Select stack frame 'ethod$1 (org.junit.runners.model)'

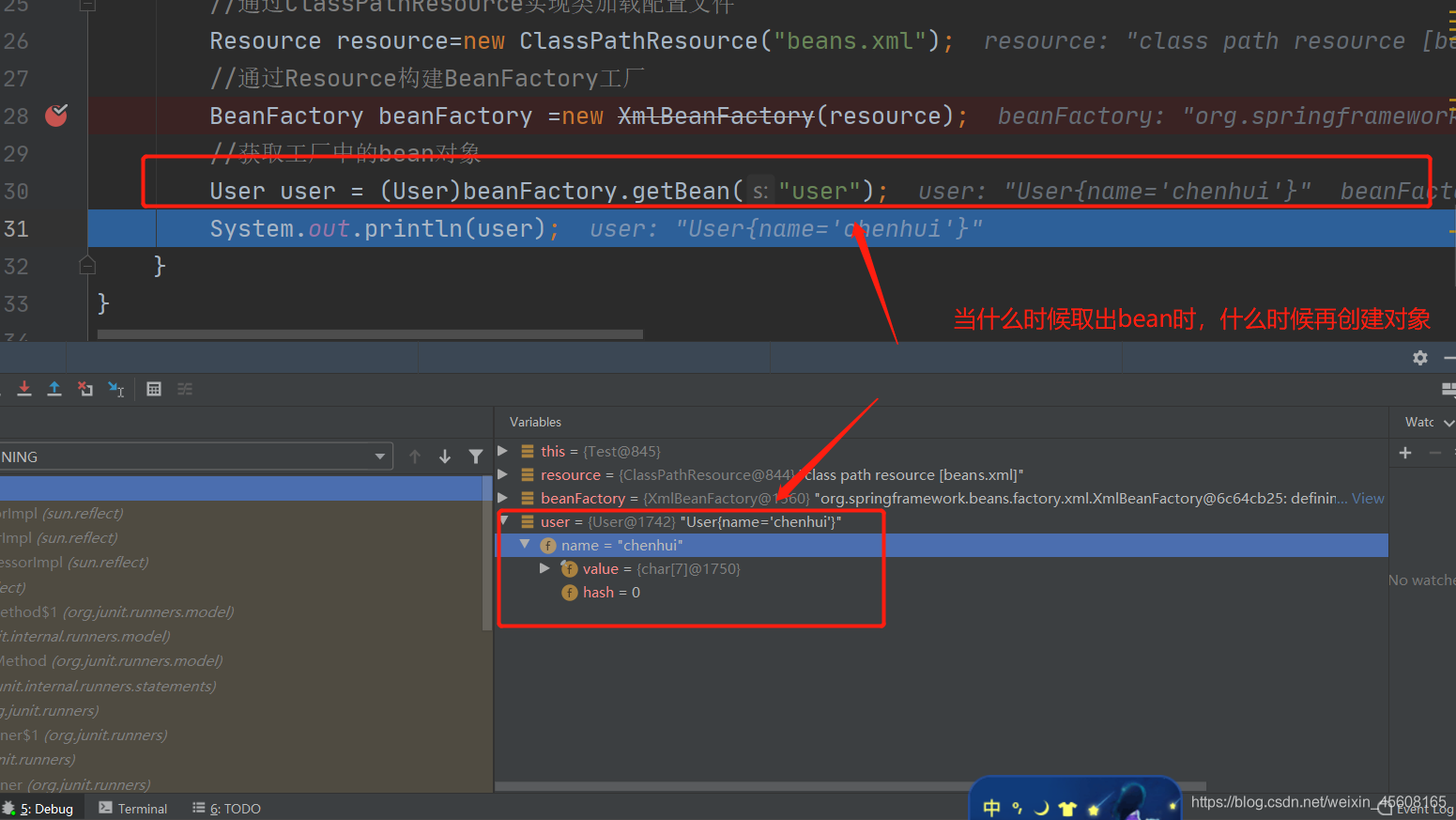[x=117, y=612]
